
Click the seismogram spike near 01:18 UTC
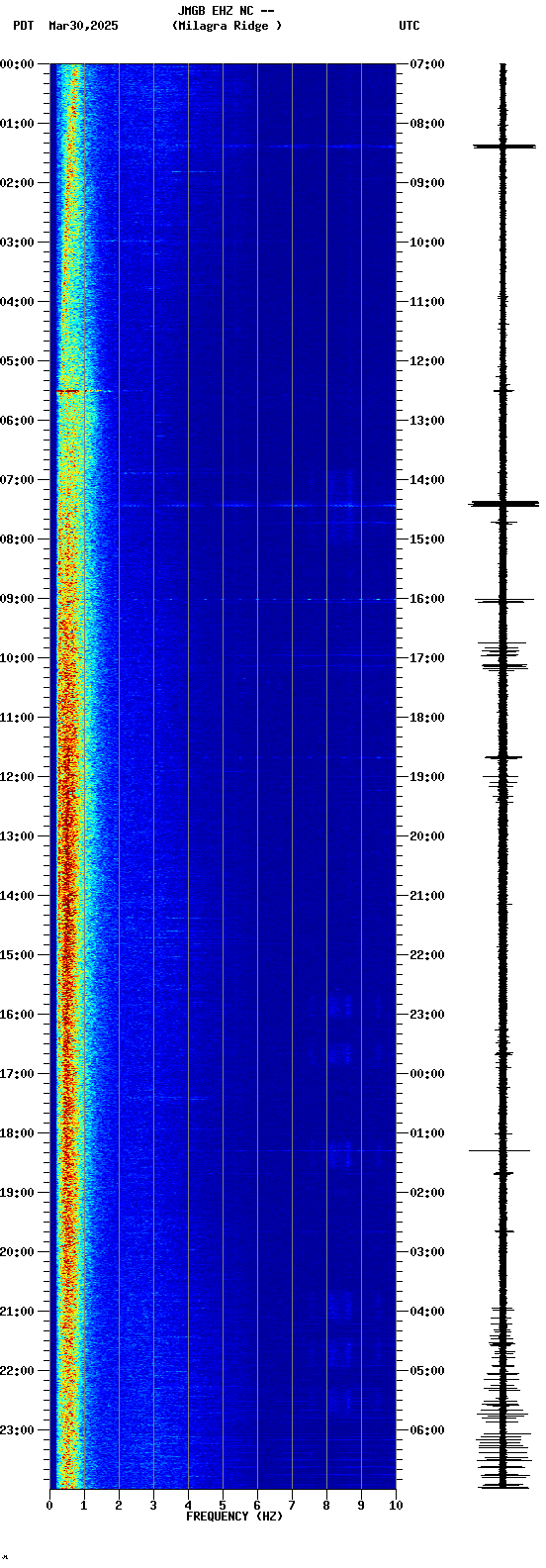pyautogui.click(x=500, y=1150)
